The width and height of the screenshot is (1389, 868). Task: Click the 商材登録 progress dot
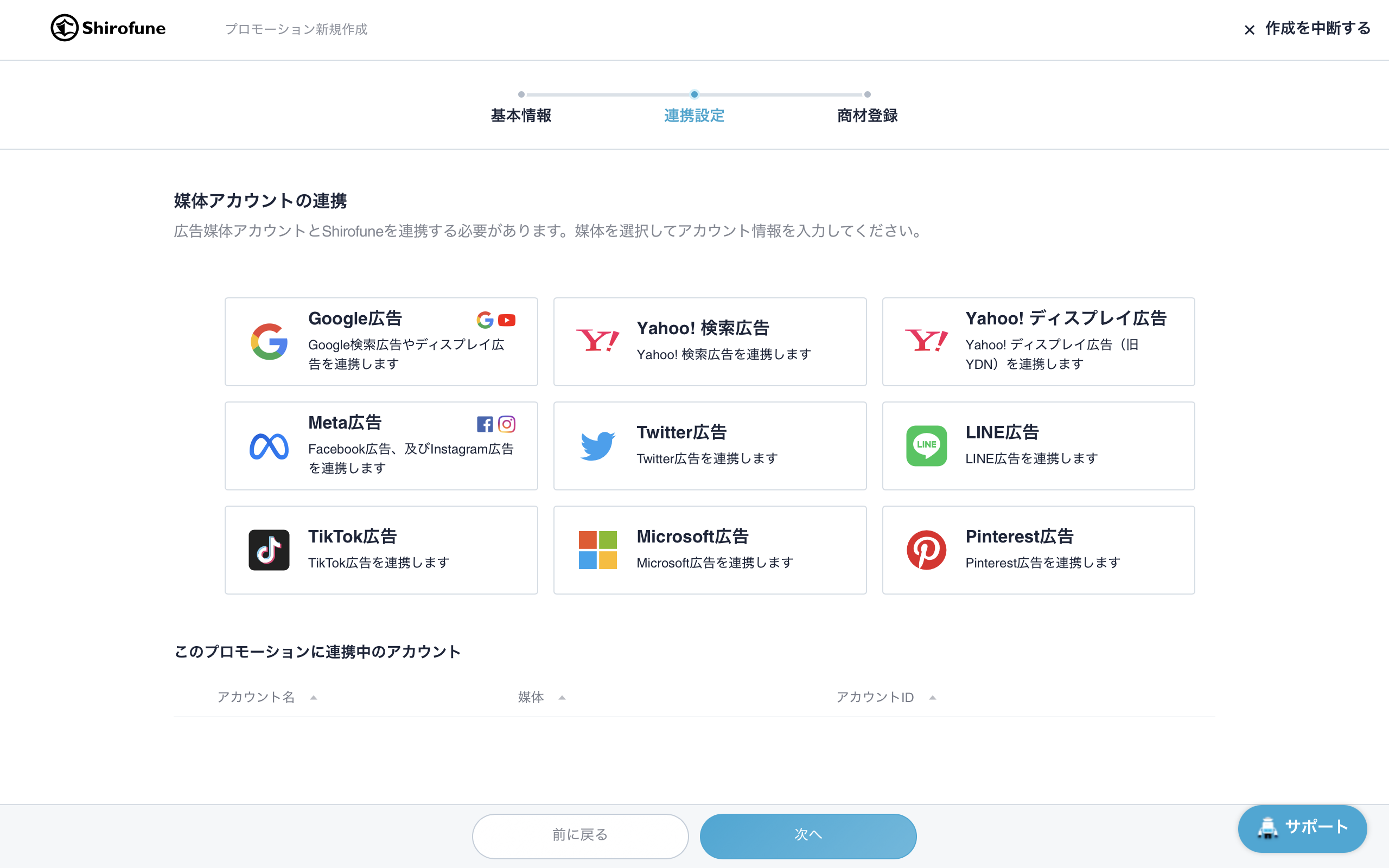tap(867, 94)
